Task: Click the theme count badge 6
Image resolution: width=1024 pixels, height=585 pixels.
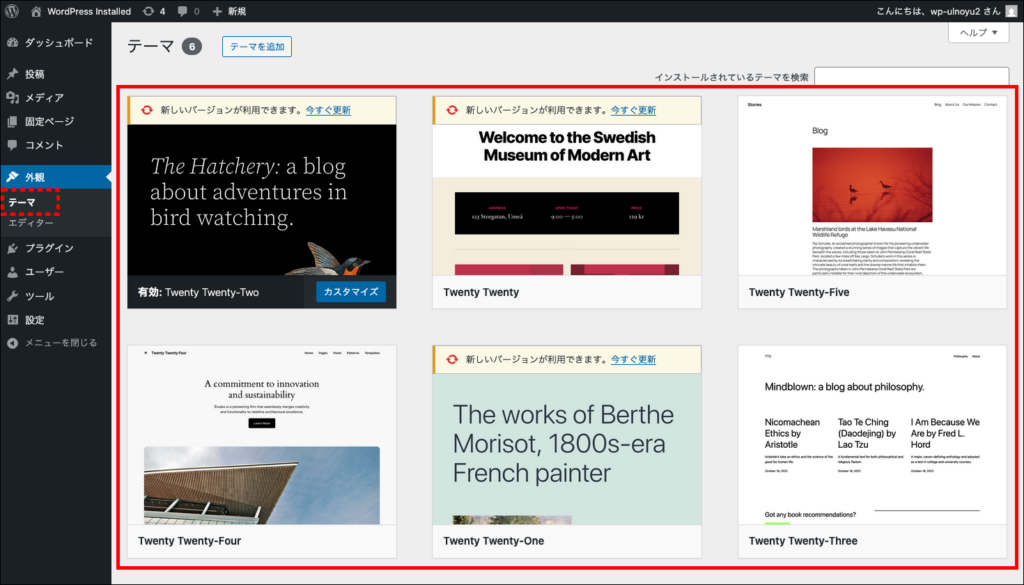Action: [191, 46]
